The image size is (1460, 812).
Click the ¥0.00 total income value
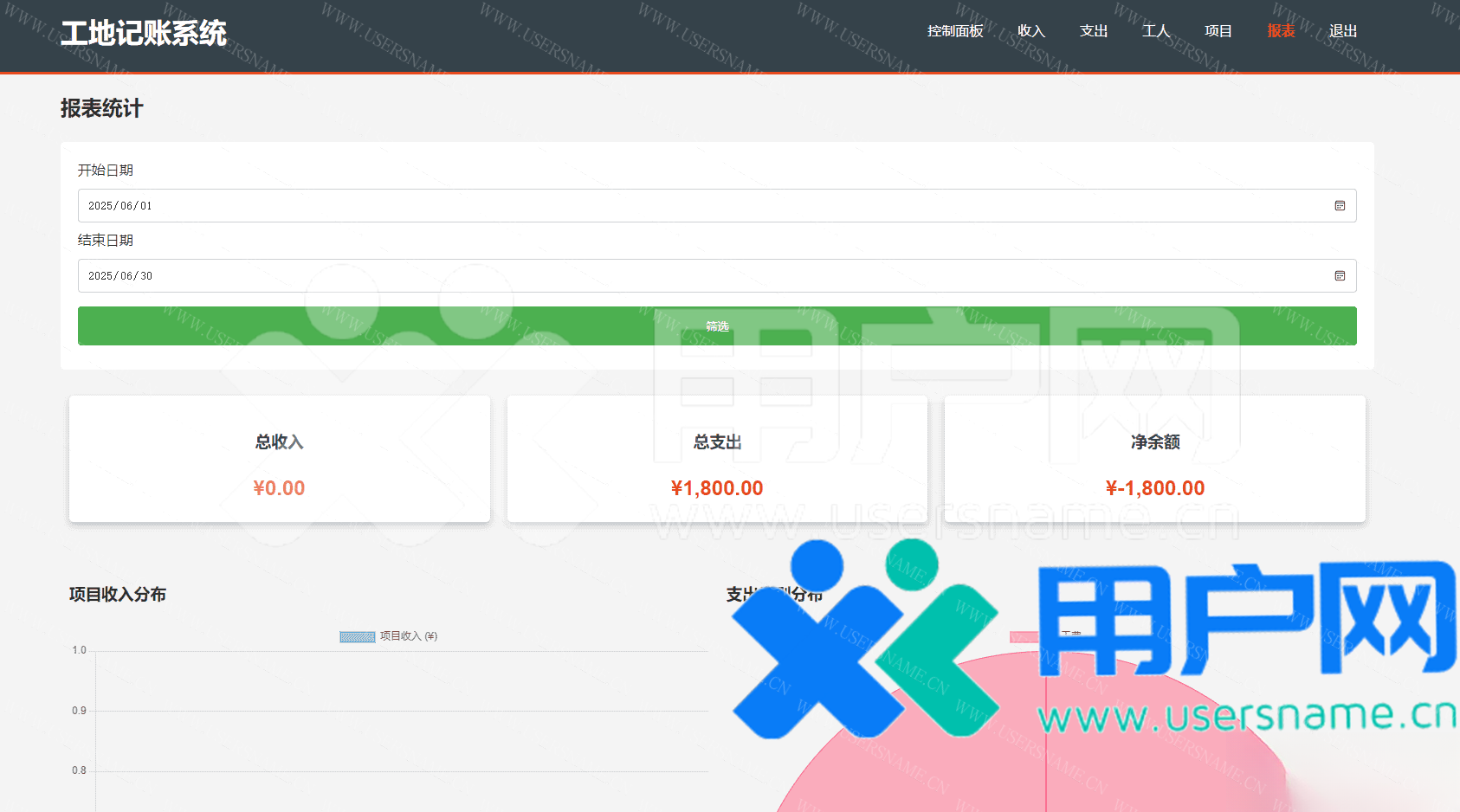[279, 488]
